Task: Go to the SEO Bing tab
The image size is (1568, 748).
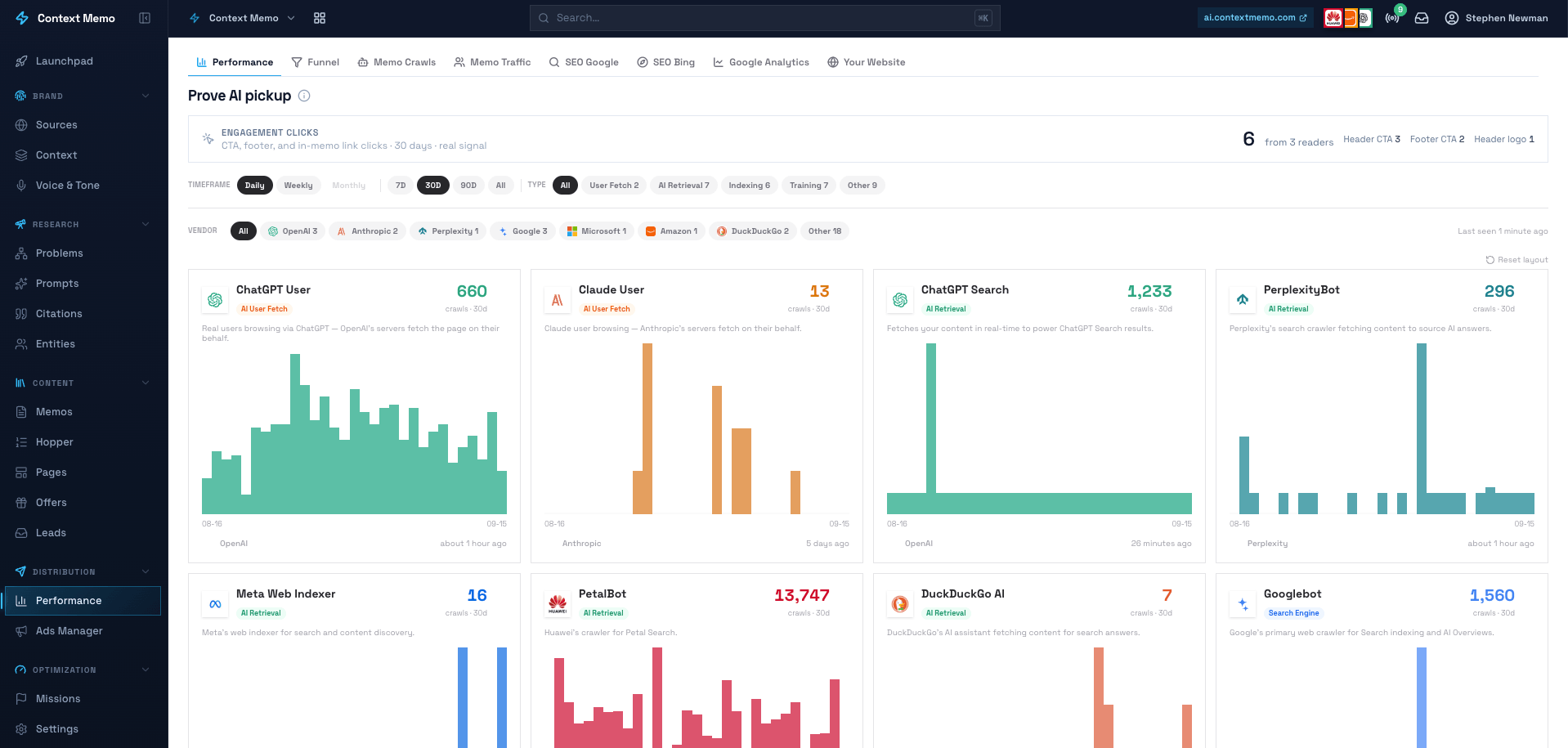Action: (665, 62)
